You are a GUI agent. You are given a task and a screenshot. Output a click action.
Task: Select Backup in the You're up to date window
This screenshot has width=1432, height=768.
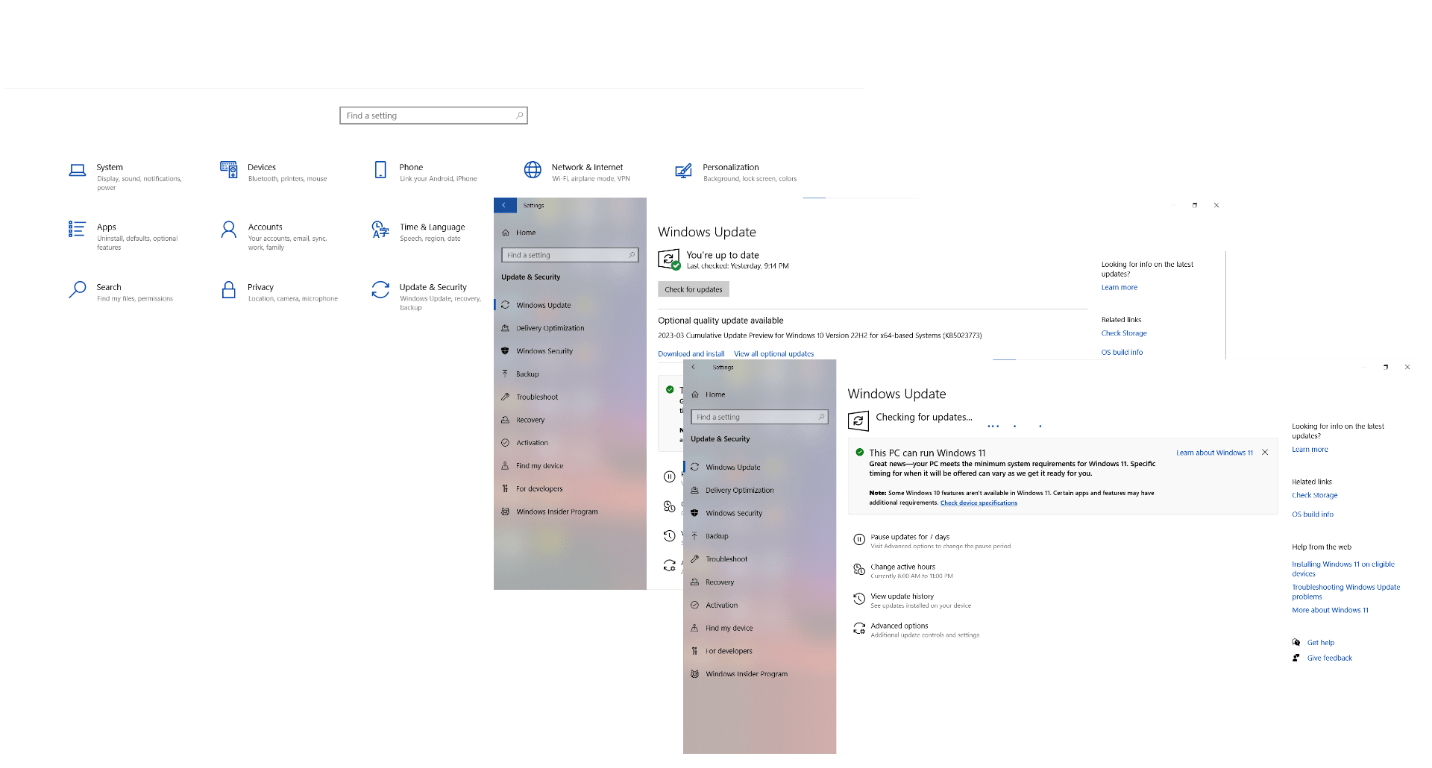(527, 374)
